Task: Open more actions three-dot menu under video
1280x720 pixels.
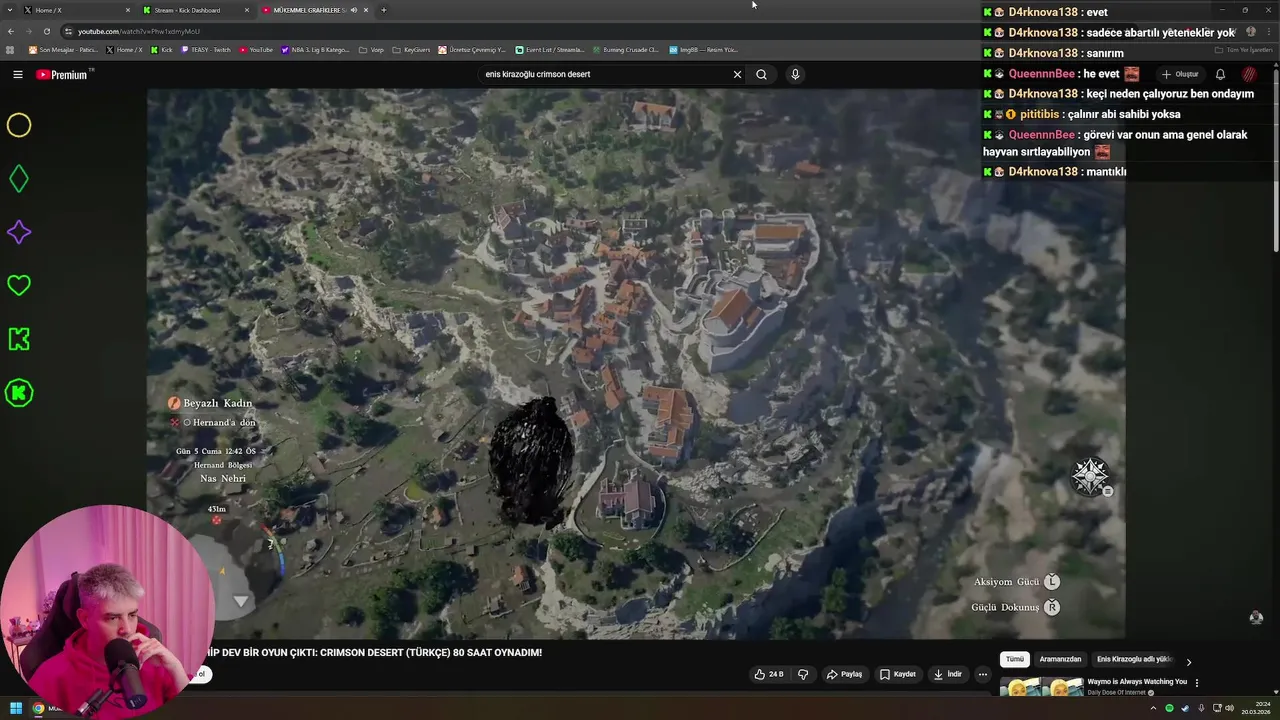Action: click(983, 674)
